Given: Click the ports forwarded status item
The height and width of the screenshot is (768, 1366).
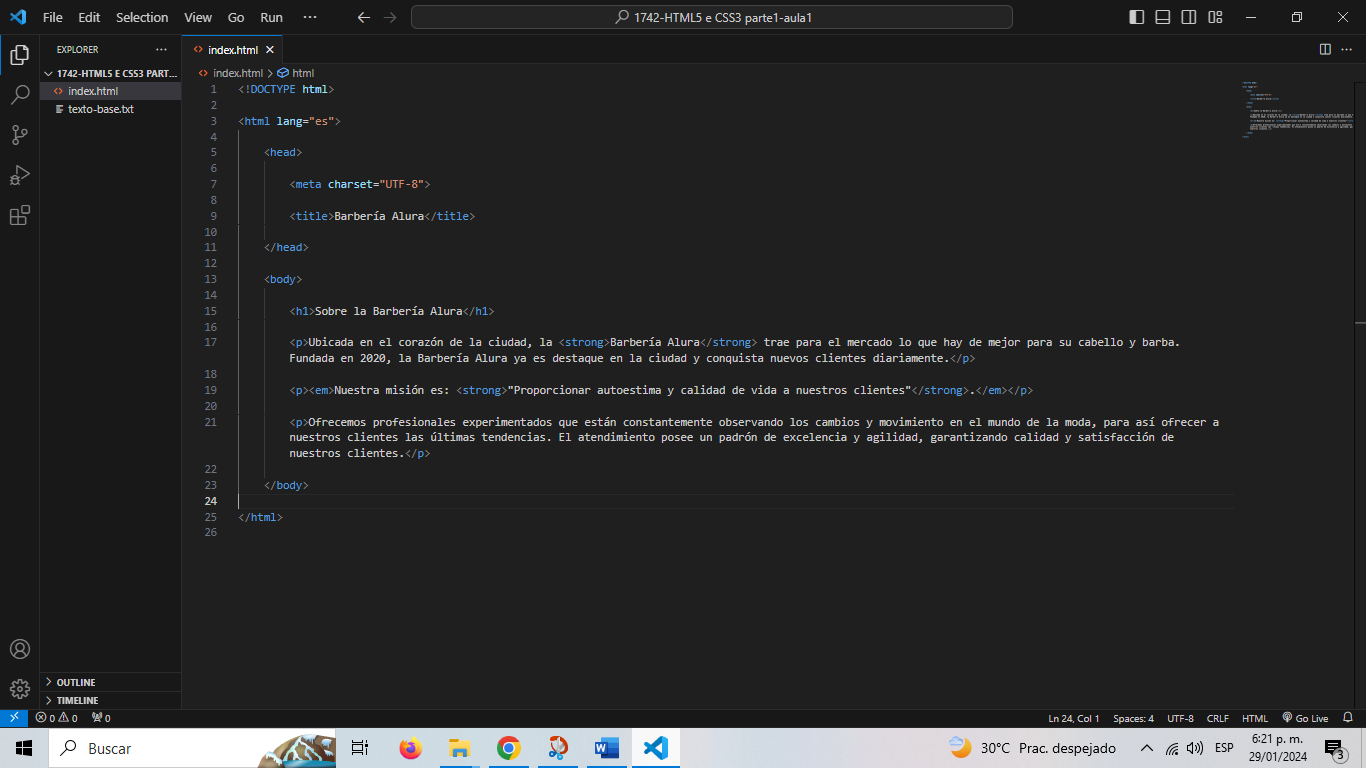Looking at the screenshot, I should click(x=101, y=718).
